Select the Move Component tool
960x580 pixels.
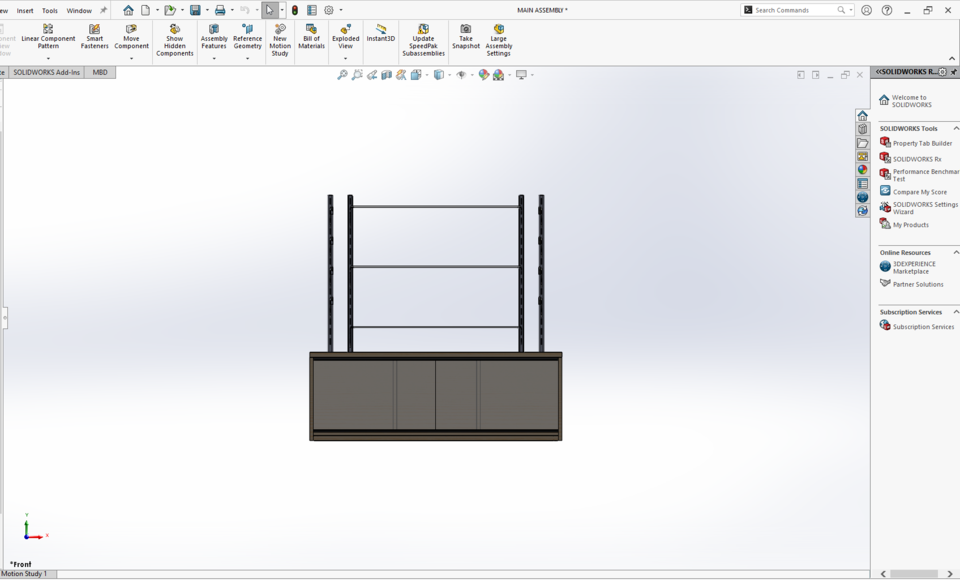131,38
